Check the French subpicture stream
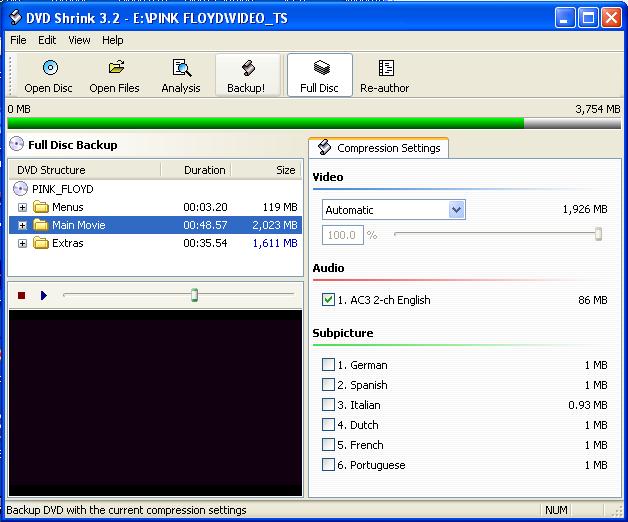 click(x=328, y=444)
